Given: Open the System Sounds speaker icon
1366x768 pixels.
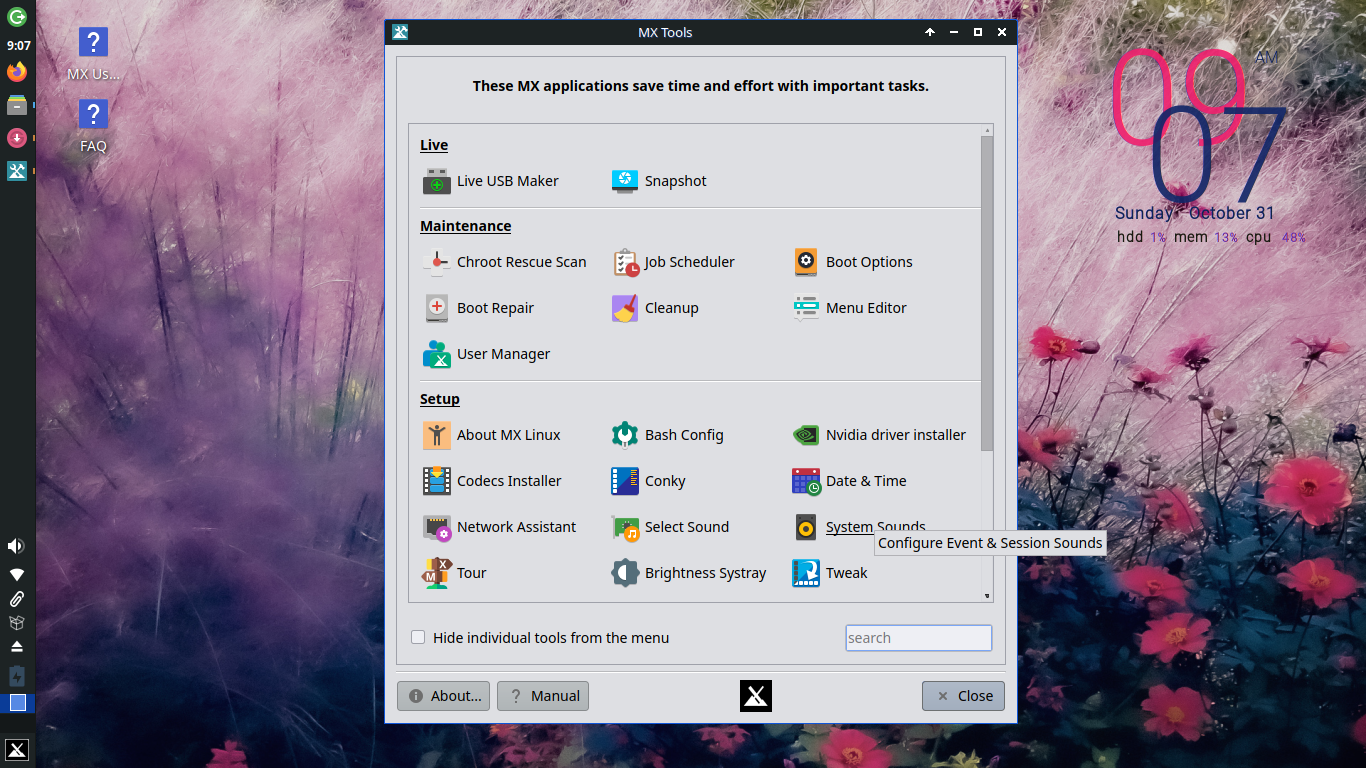Looking at the screenshot, I should pos(806,527).
